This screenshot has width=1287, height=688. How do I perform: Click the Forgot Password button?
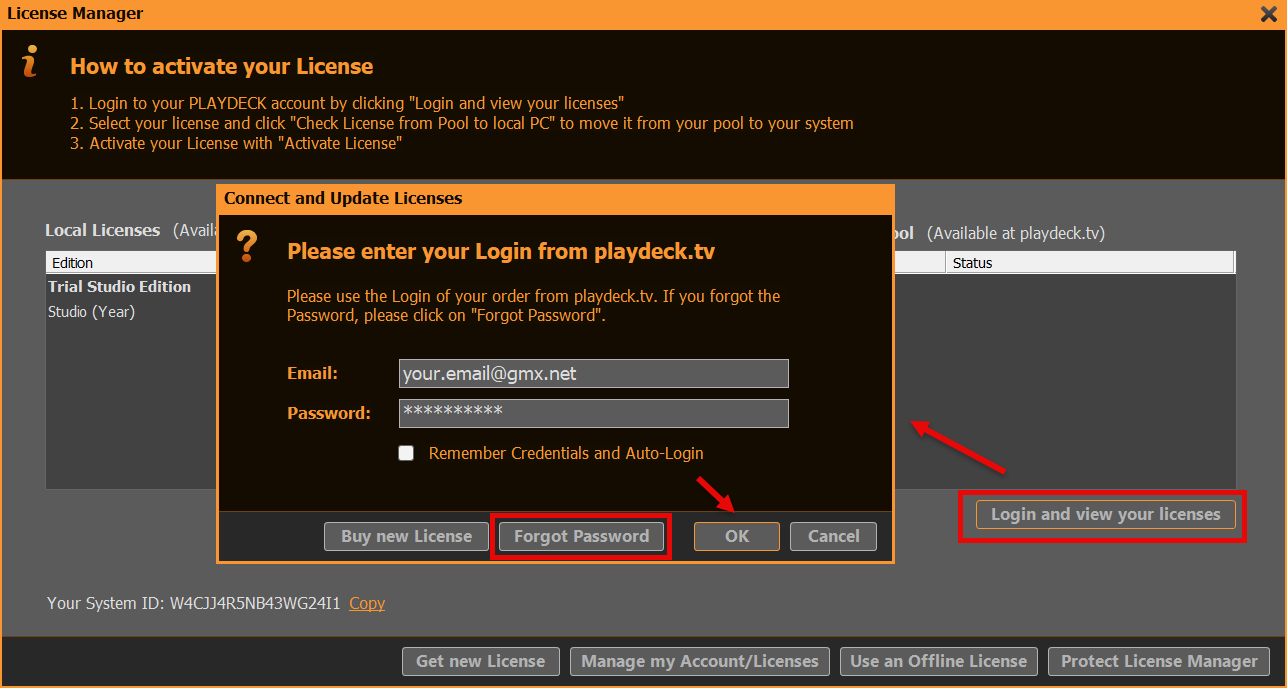581,537
